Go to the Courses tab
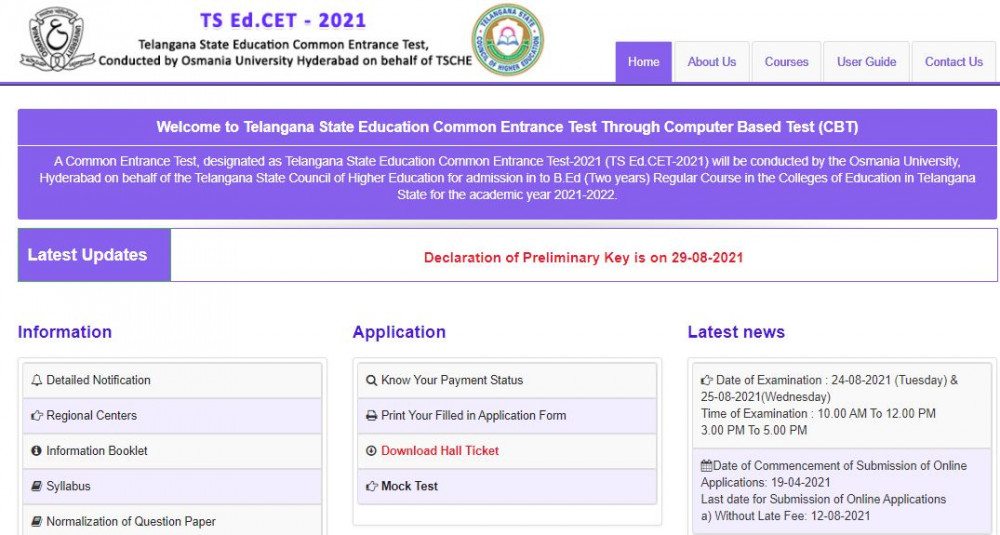The height and width of the screenshot is (535, 1000). (x=786, y=62)
